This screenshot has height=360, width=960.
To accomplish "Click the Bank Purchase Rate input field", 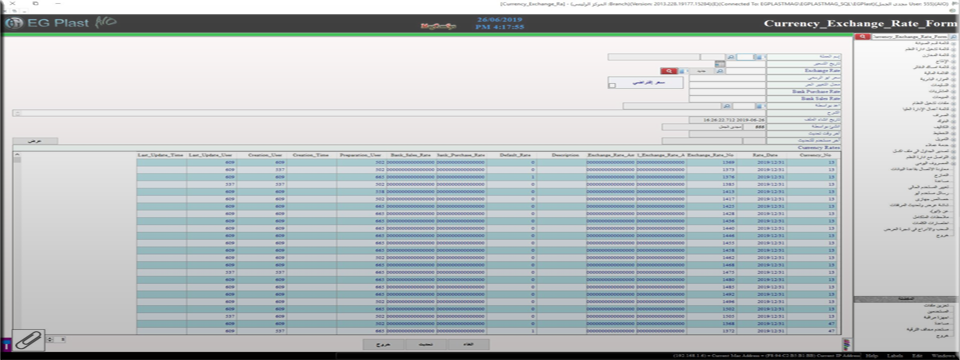I will coord(727,92).
